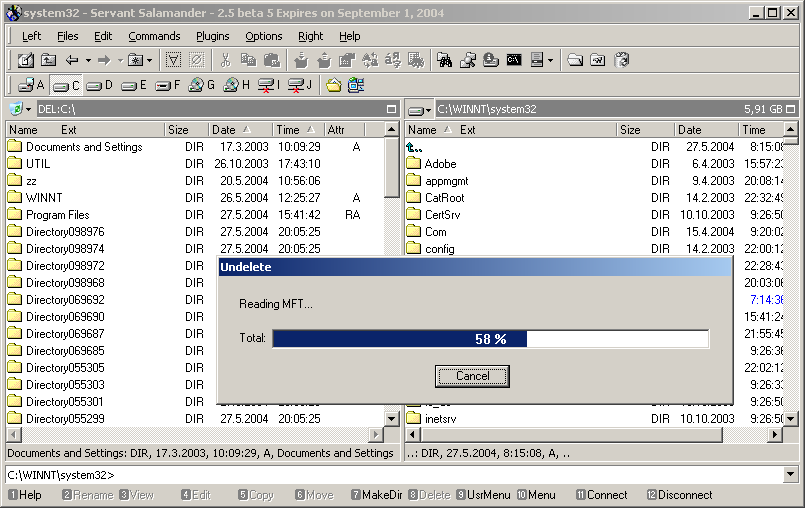Viewport: 805px width, 508px height.
Task: Open the Commands menu
Action: coord(154,36)
